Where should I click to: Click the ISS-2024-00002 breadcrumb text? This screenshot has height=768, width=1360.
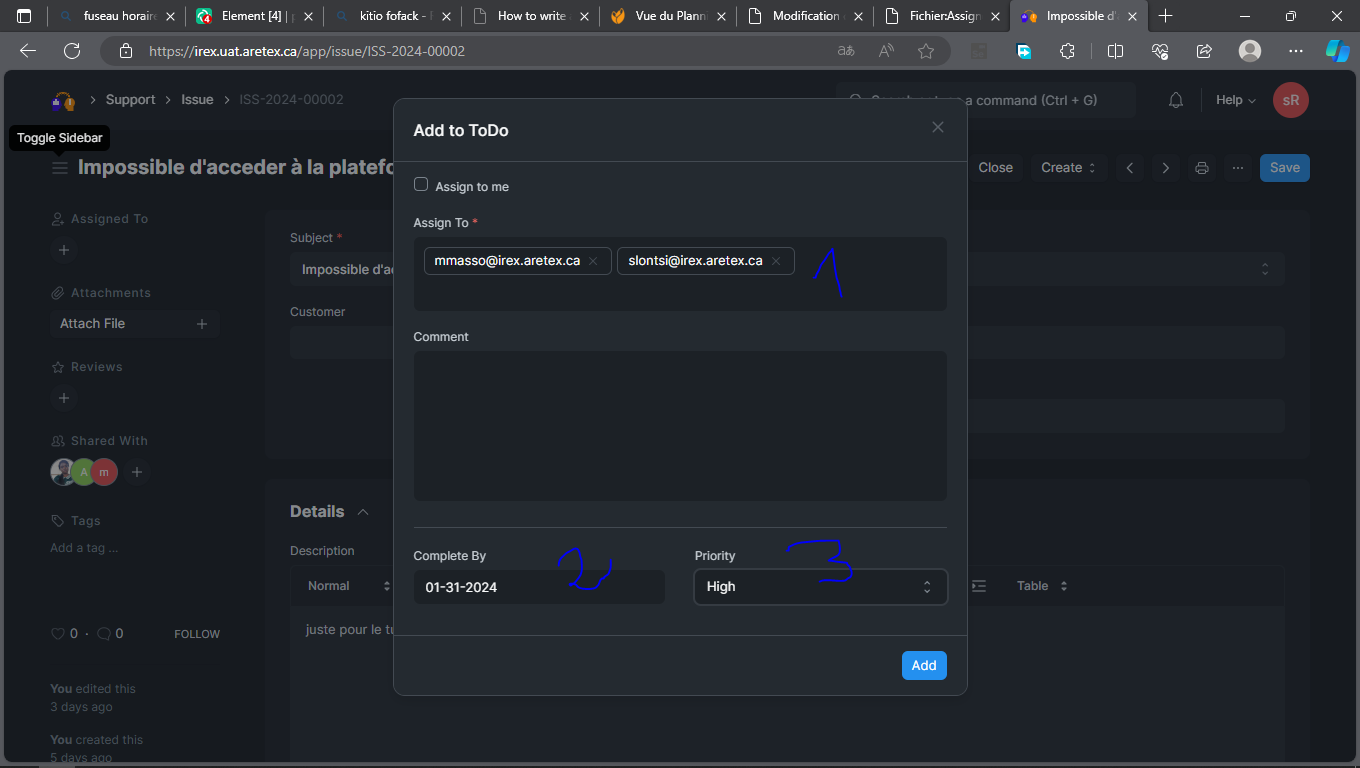[x=291, y=100]
